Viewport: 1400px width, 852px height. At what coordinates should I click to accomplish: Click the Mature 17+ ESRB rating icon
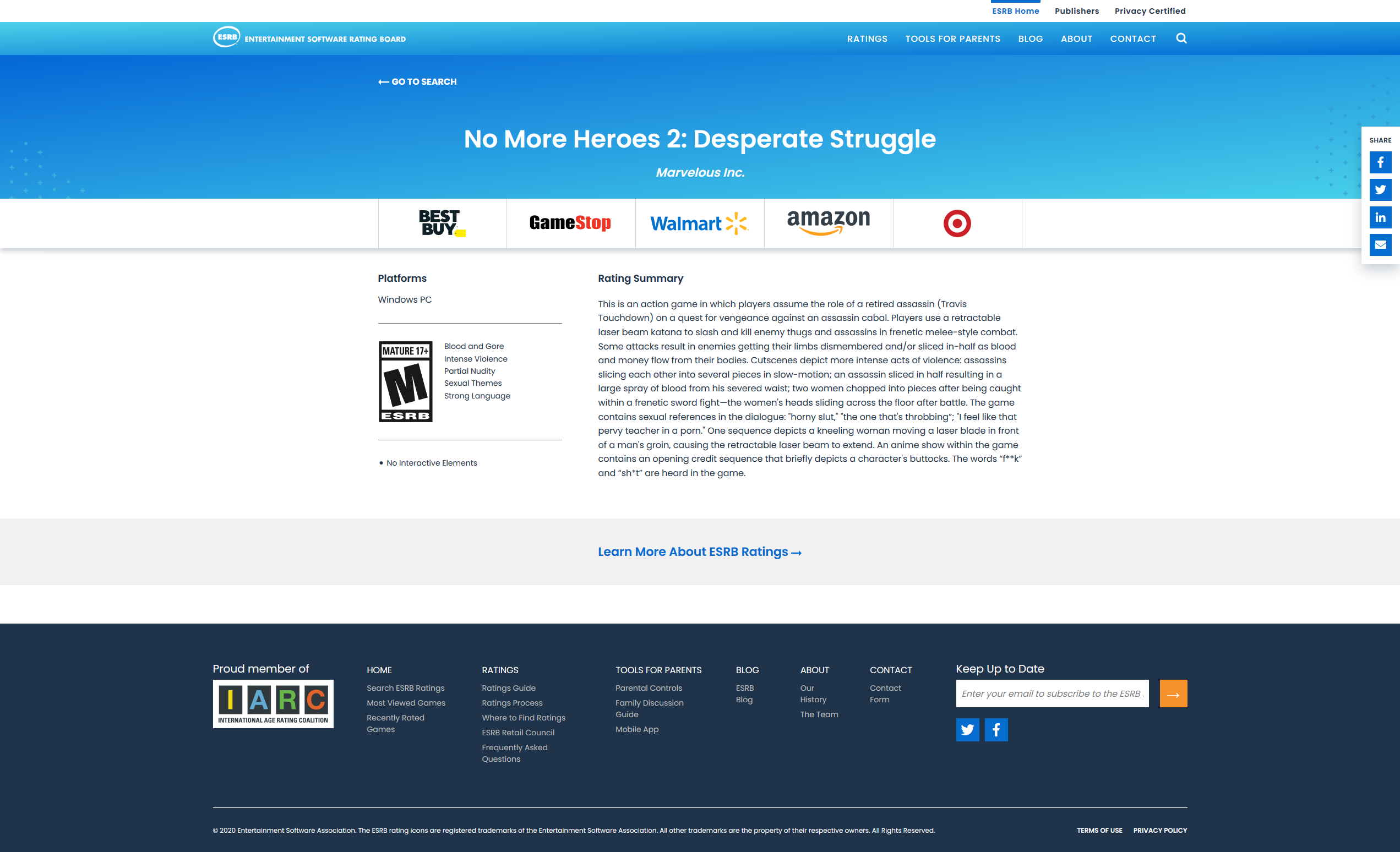coord(405,381)
